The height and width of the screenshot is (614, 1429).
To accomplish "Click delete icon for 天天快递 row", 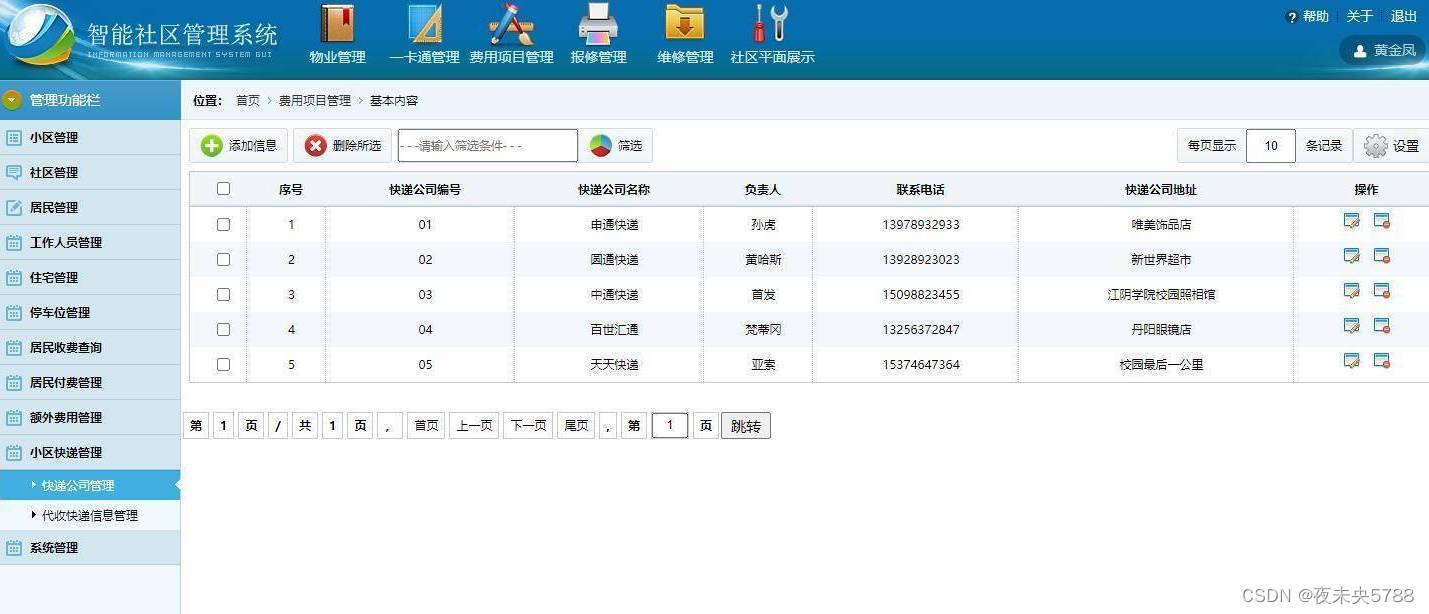I will [1381, 361].
